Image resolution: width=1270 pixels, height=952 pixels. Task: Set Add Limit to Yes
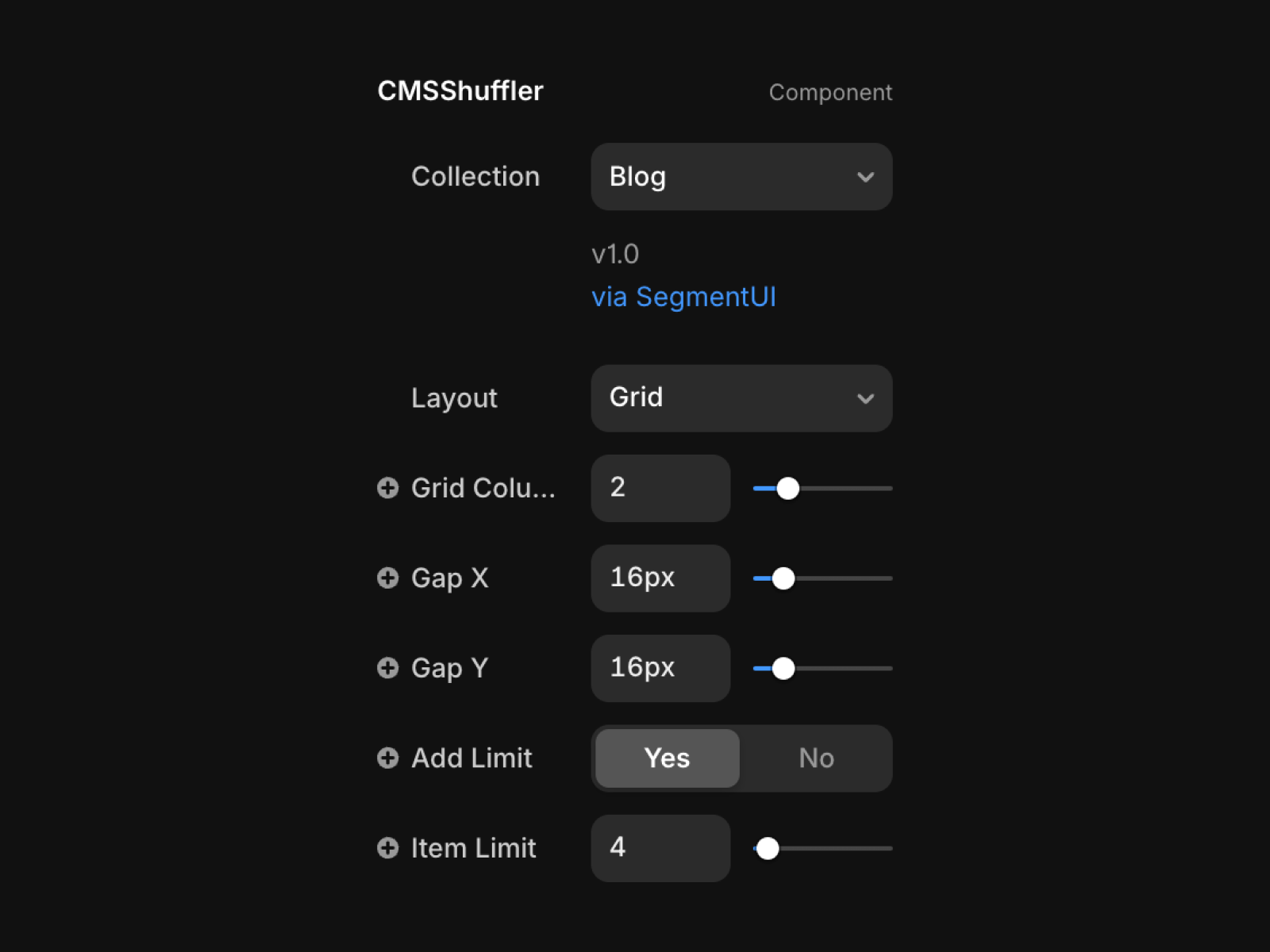667,758
